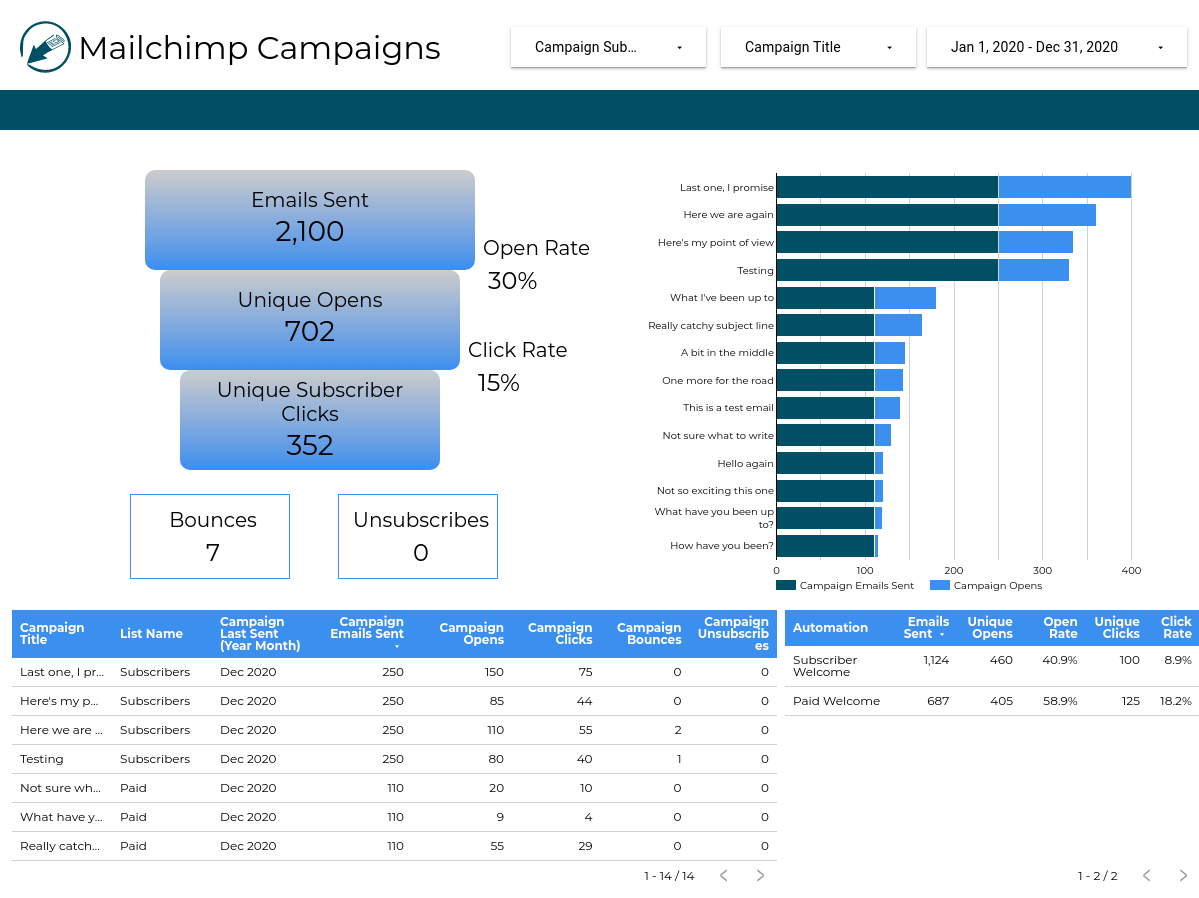Select the Bounces scorecard
This screenshot has width=1199, height=898.
coord(209,536)
